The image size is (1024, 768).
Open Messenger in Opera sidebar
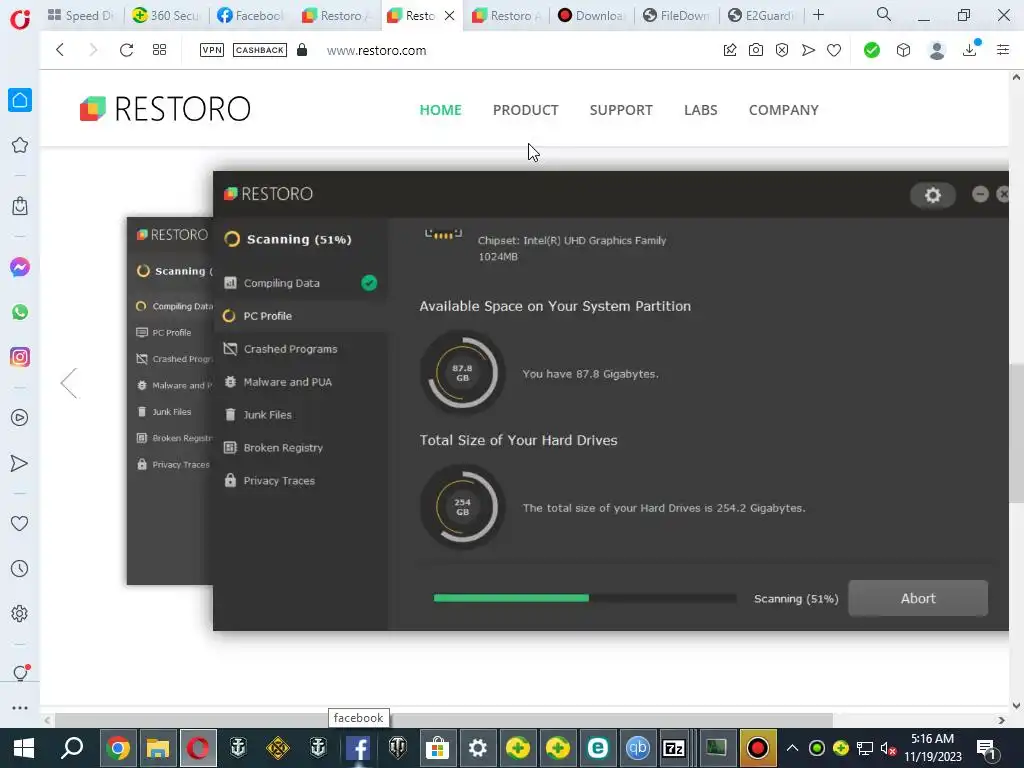[20, 267]
